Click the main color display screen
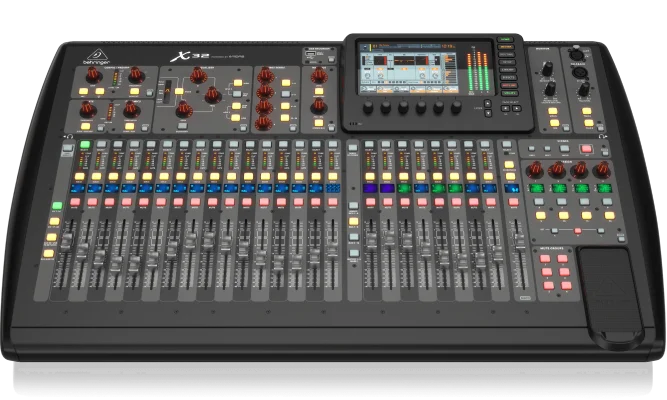The image size is (667, 400). (408, 68)
